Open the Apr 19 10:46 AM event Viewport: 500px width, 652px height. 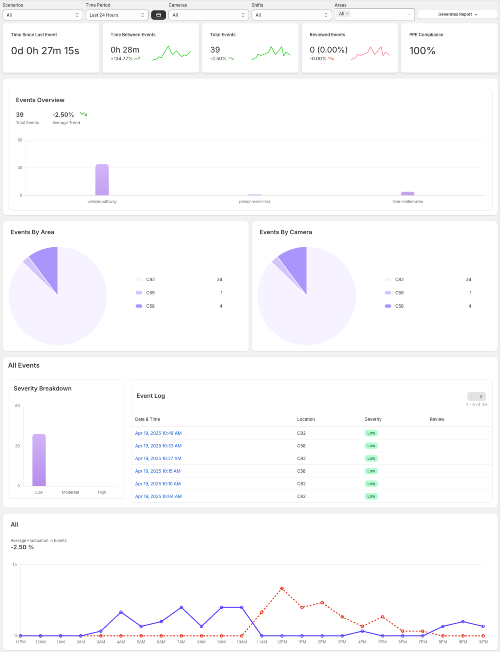(158, 433)
